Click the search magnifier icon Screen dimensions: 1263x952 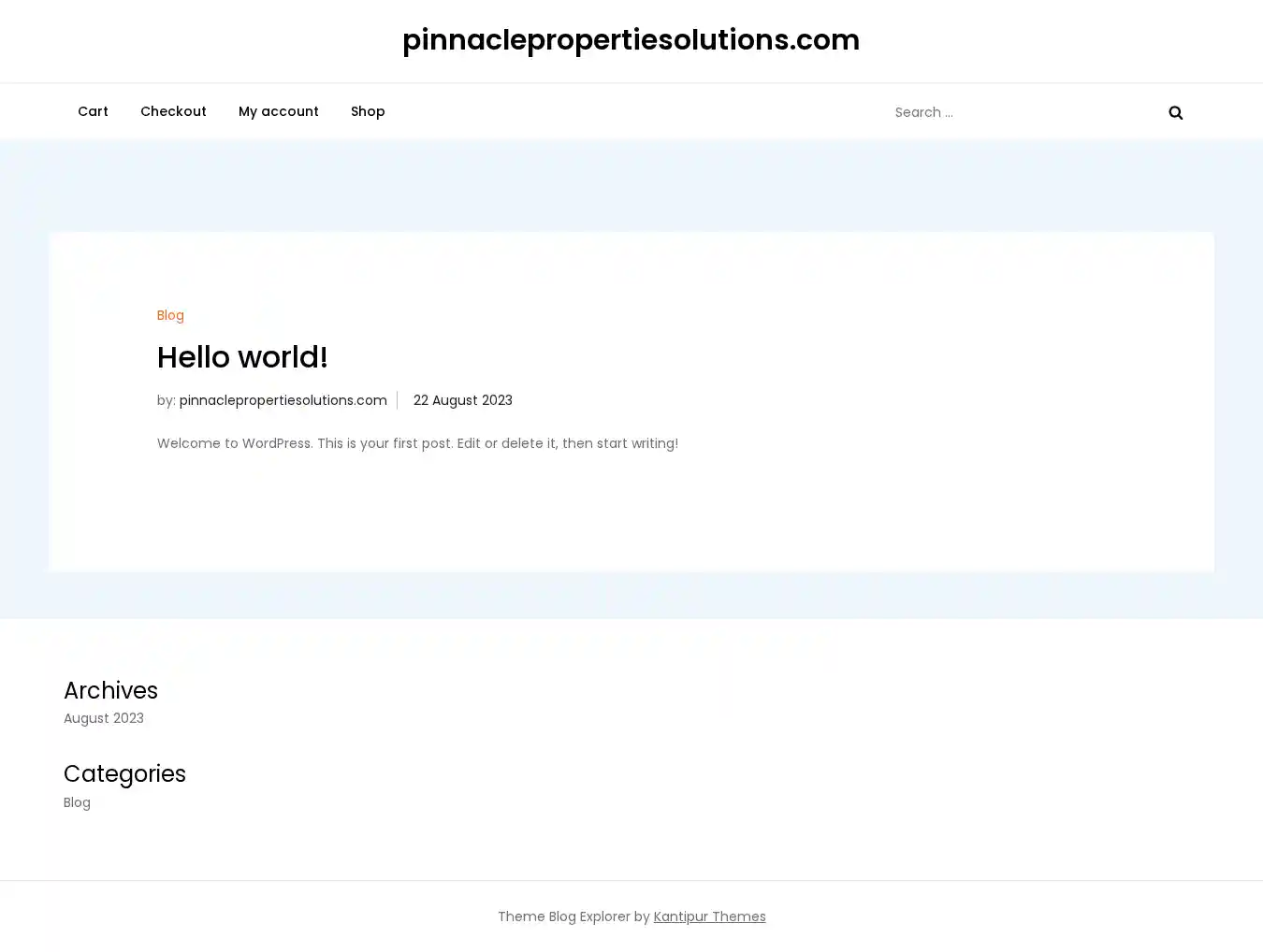pos(1175,112)
